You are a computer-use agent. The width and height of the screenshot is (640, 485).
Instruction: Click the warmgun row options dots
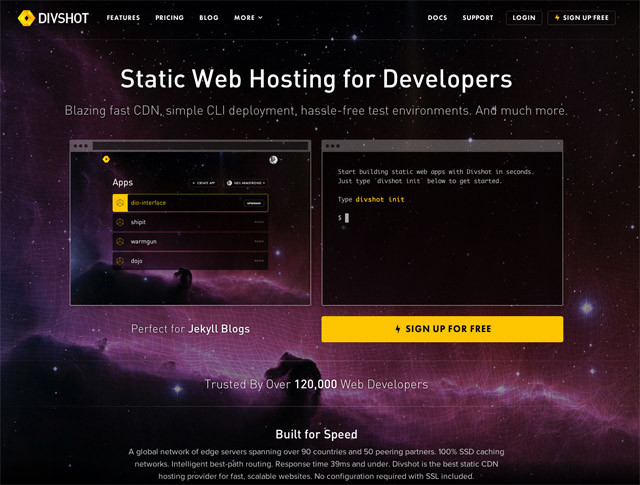pyautogui.click(x=259, y=242)
